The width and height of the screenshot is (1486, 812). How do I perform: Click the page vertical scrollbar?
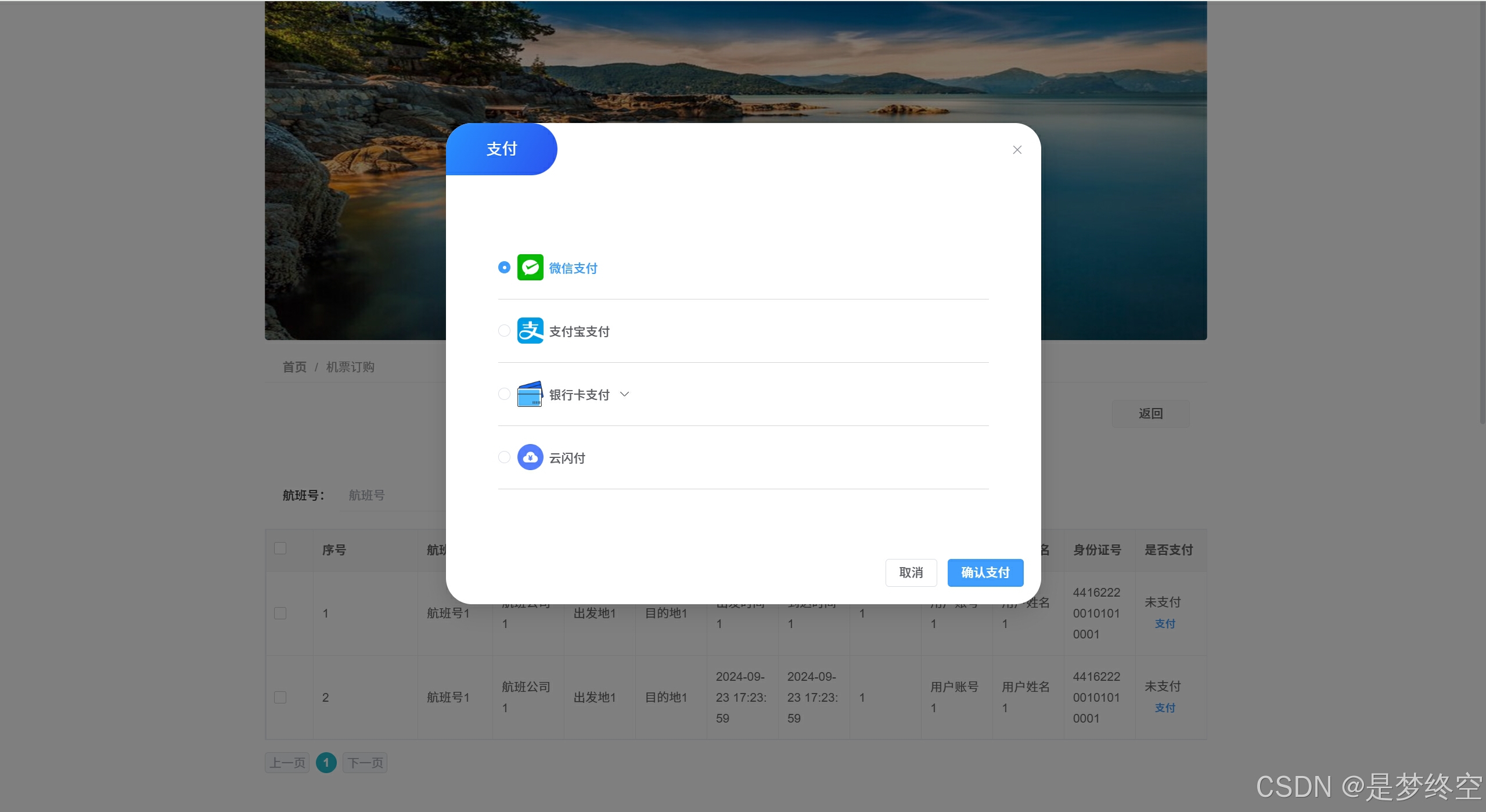(1482, 212)
